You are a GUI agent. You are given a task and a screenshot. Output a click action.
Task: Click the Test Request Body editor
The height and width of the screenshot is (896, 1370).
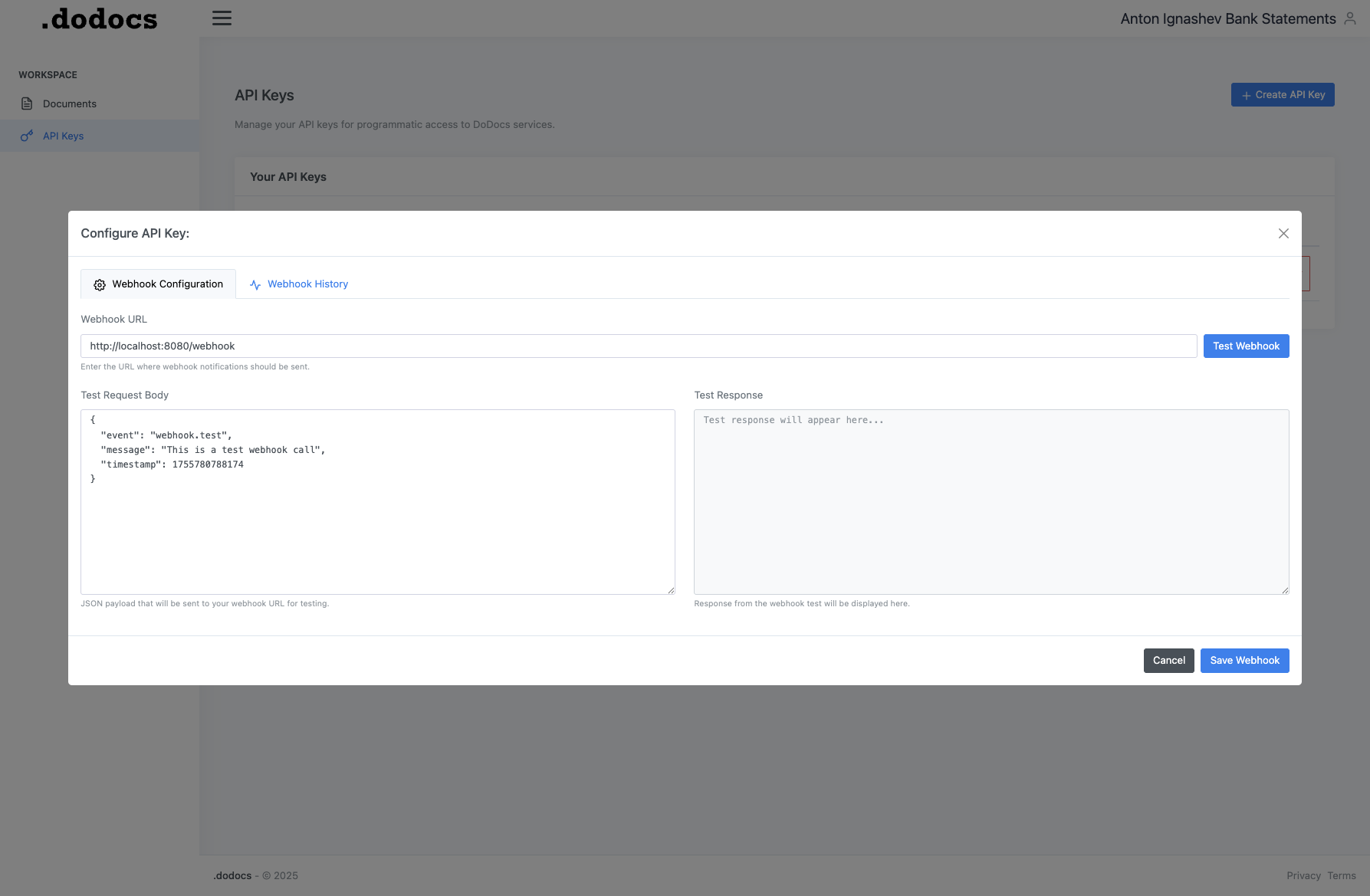pyautogui.click(x=378, y=502)
